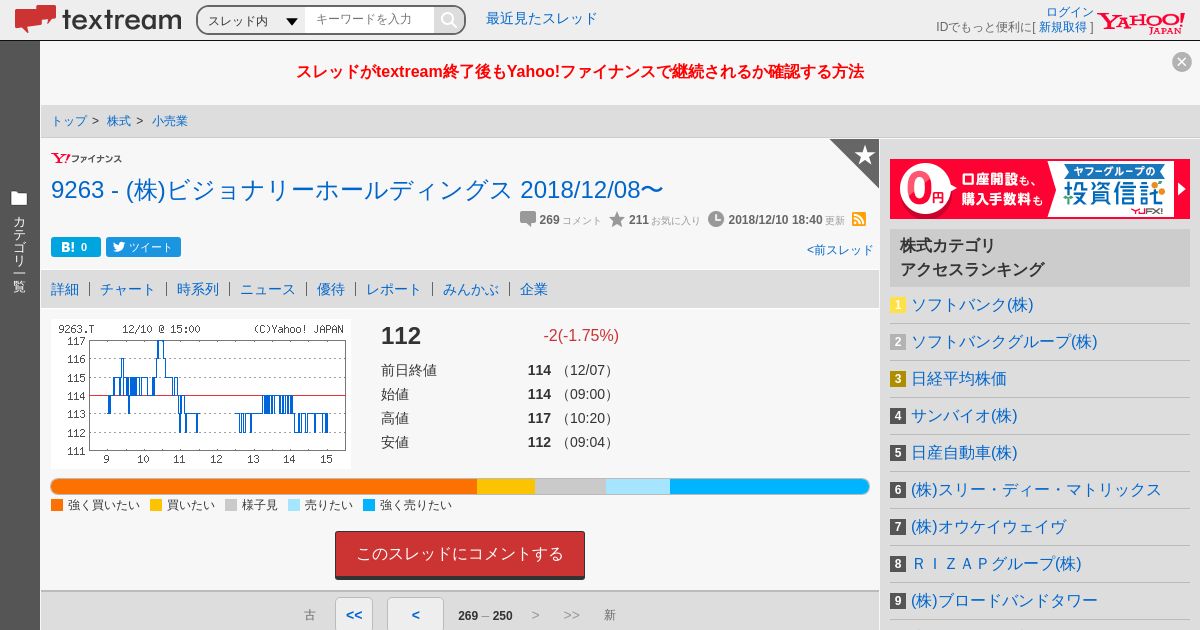This screenshot has height=630, width=1200.
Task: Select the 優待 tab
Action: tap(331, 289)
